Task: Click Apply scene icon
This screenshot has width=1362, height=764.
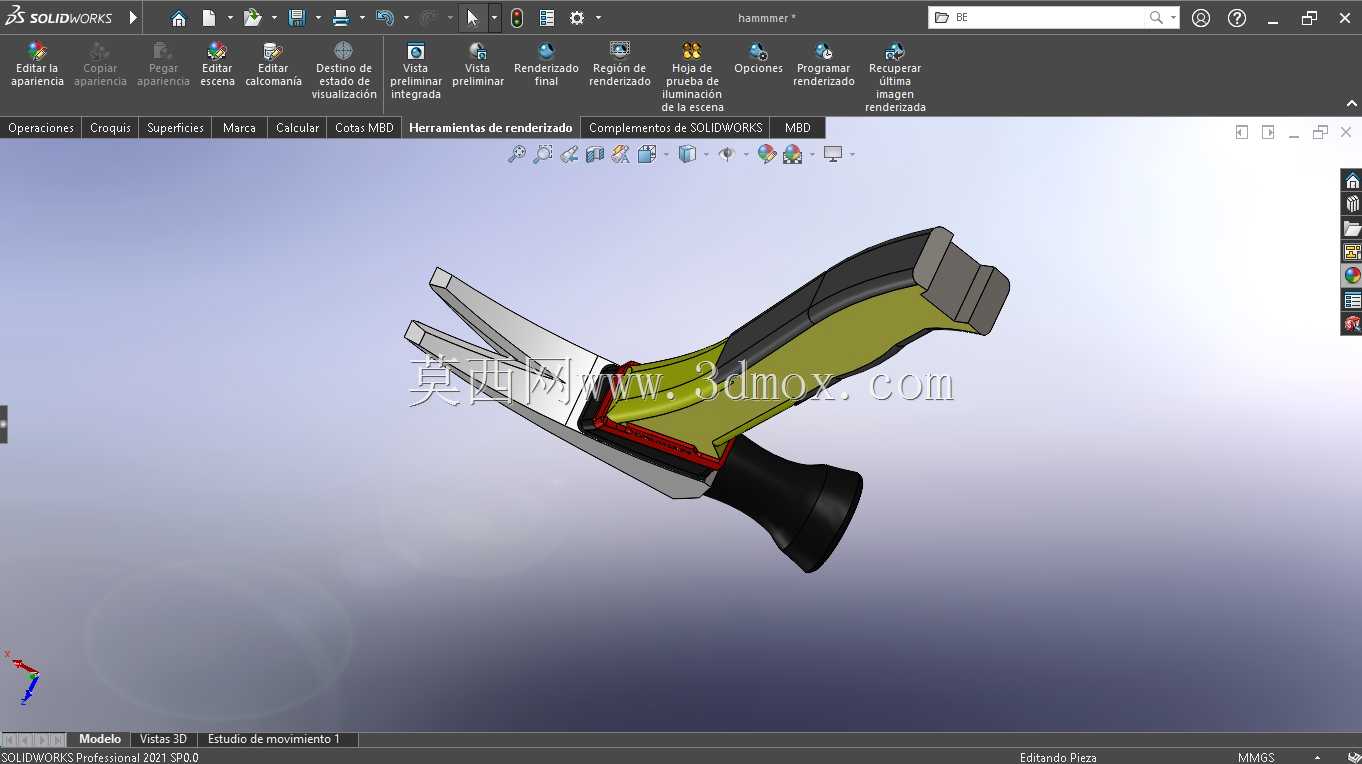Action: point(793,154)
